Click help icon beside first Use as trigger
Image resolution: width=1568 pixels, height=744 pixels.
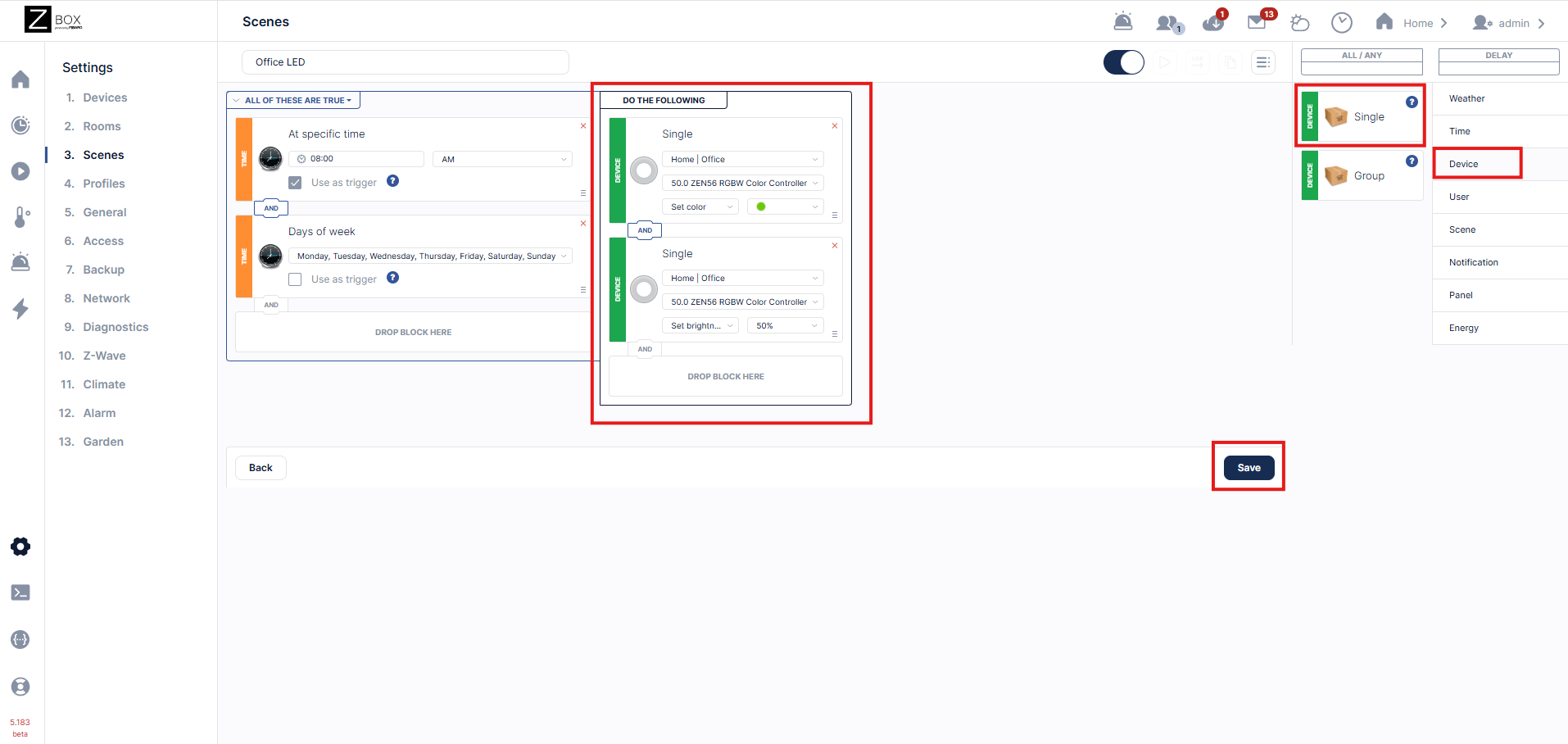click(x=393, y=181)
